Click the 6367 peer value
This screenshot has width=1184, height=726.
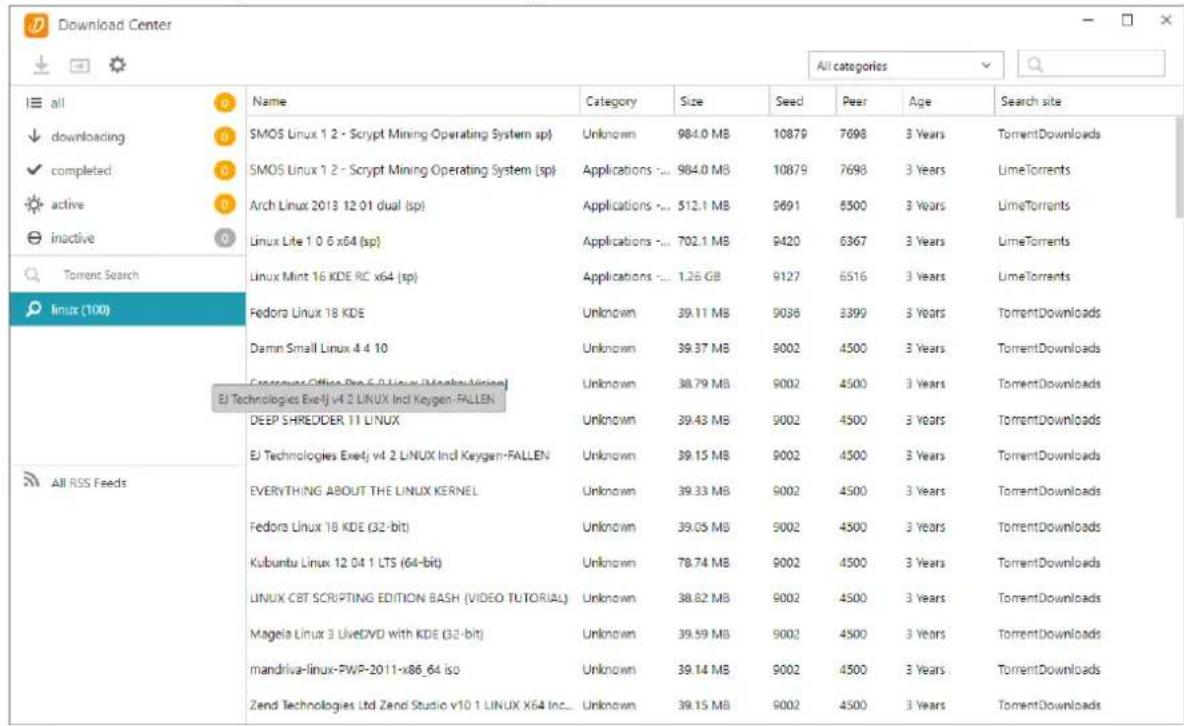pyautogui.click(x=853, y=241)
